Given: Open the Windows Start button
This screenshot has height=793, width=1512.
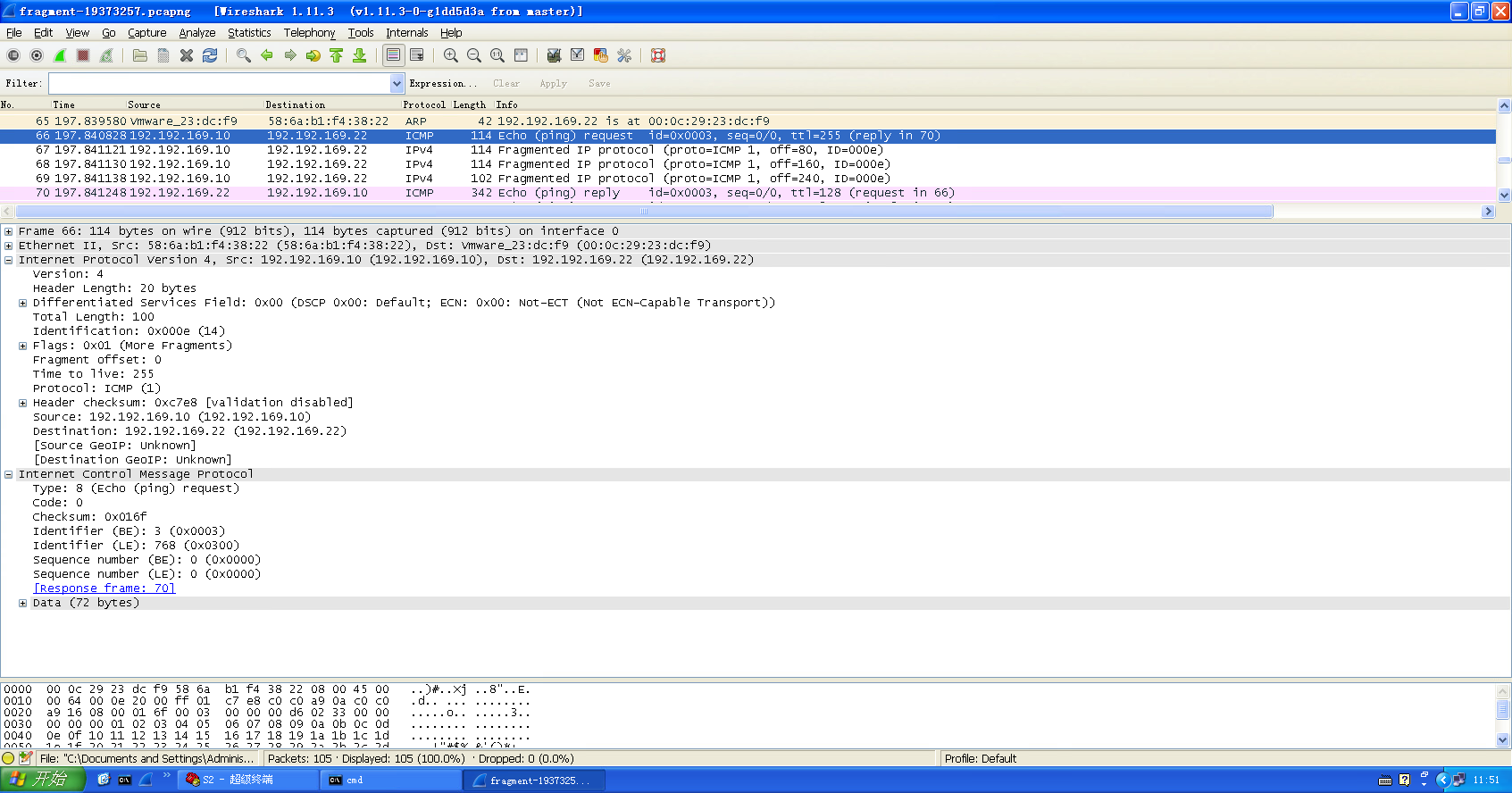Looking at the screenshot, I should [x=43, y=780].
